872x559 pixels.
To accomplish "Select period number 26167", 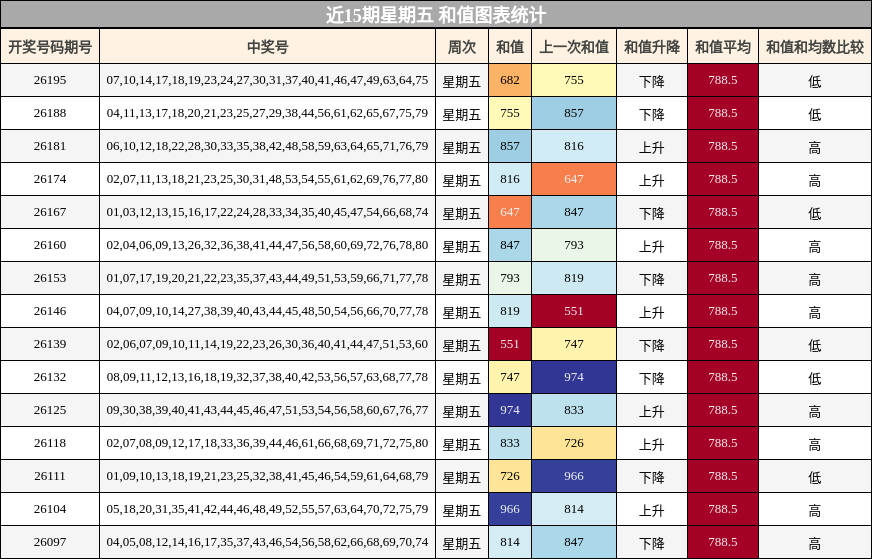I will [x=50, y=212].
